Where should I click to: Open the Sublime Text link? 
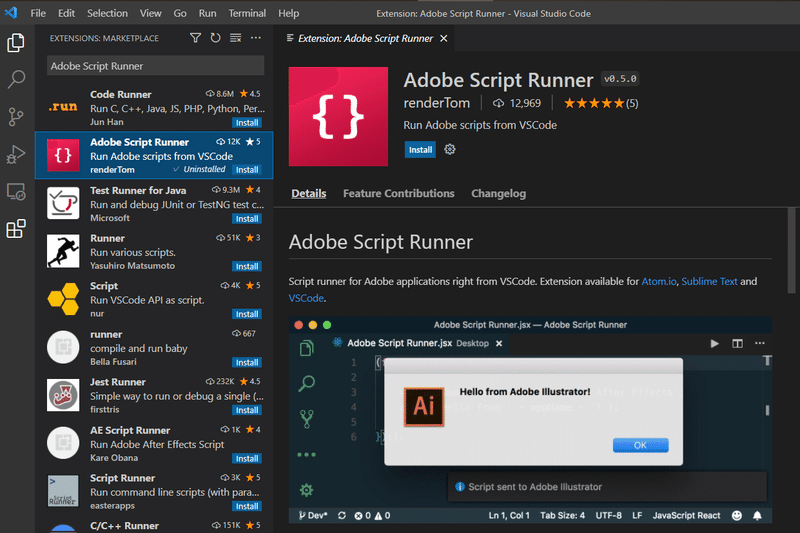pos(709,281)
